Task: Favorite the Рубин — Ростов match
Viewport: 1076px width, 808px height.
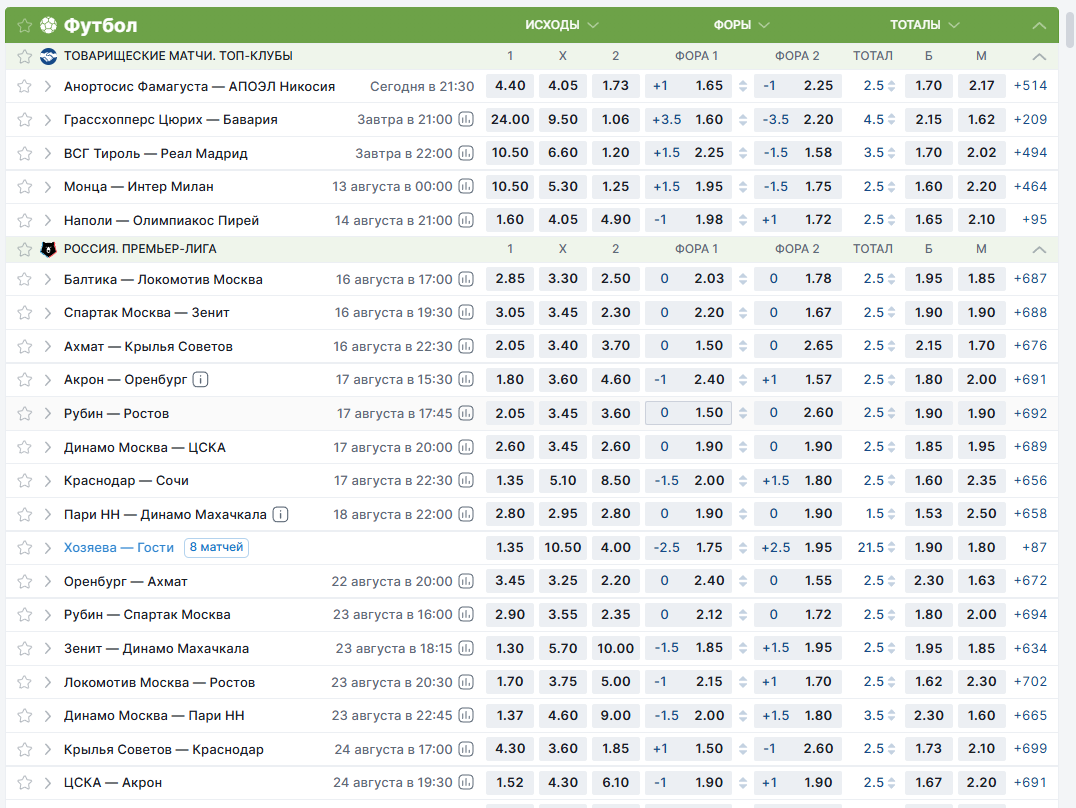Action: pos(25,413)
